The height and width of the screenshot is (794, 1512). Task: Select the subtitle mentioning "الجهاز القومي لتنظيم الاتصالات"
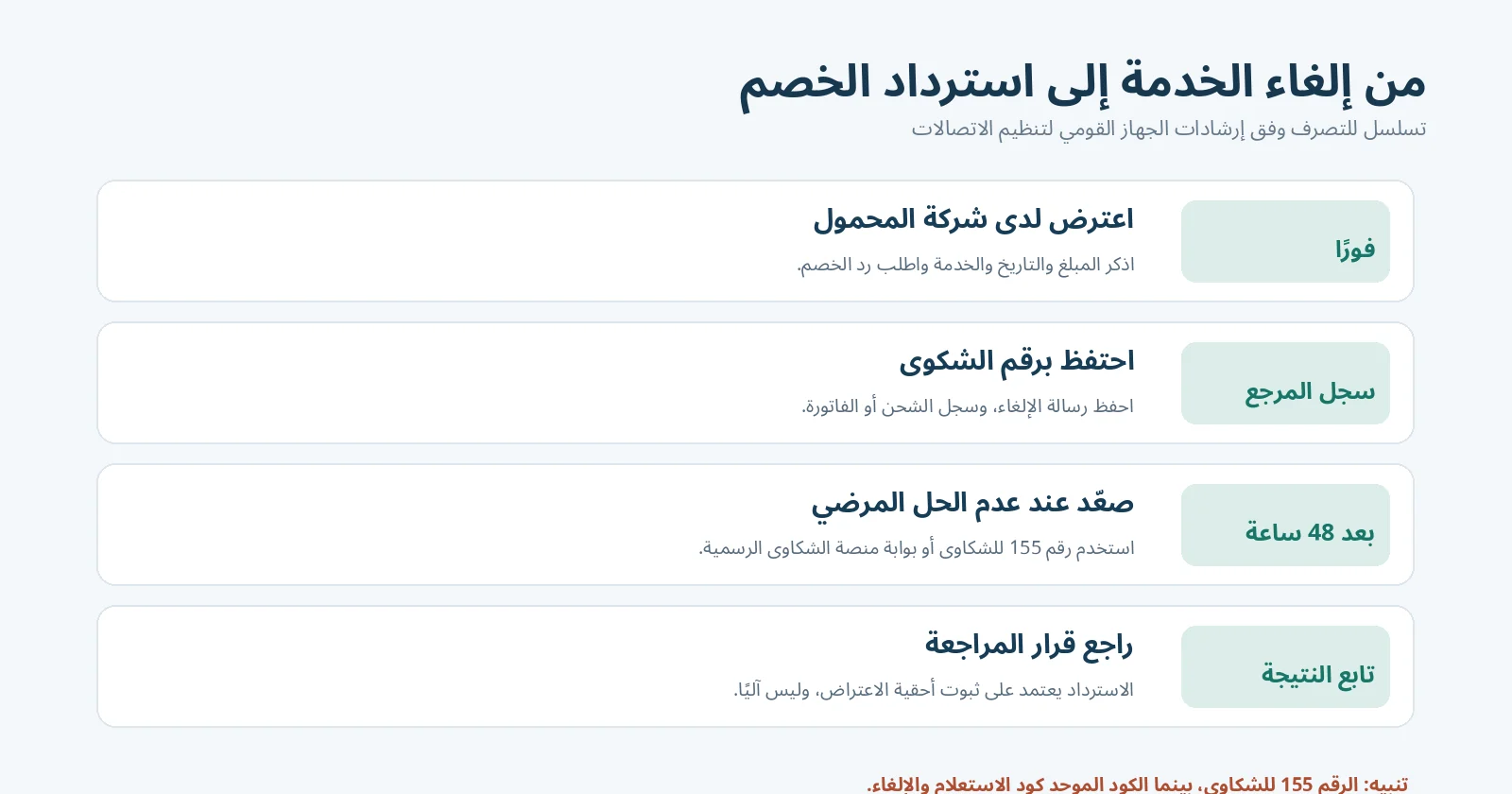coord(1169,129)
